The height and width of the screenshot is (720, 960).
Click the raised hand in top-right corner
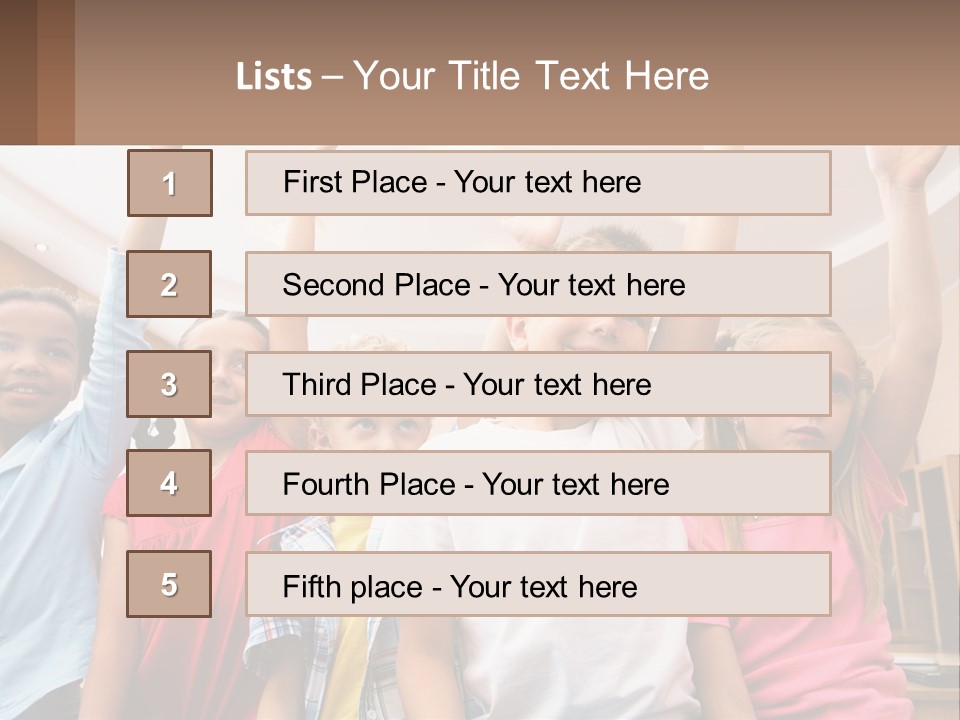click(x=903, y=165)
